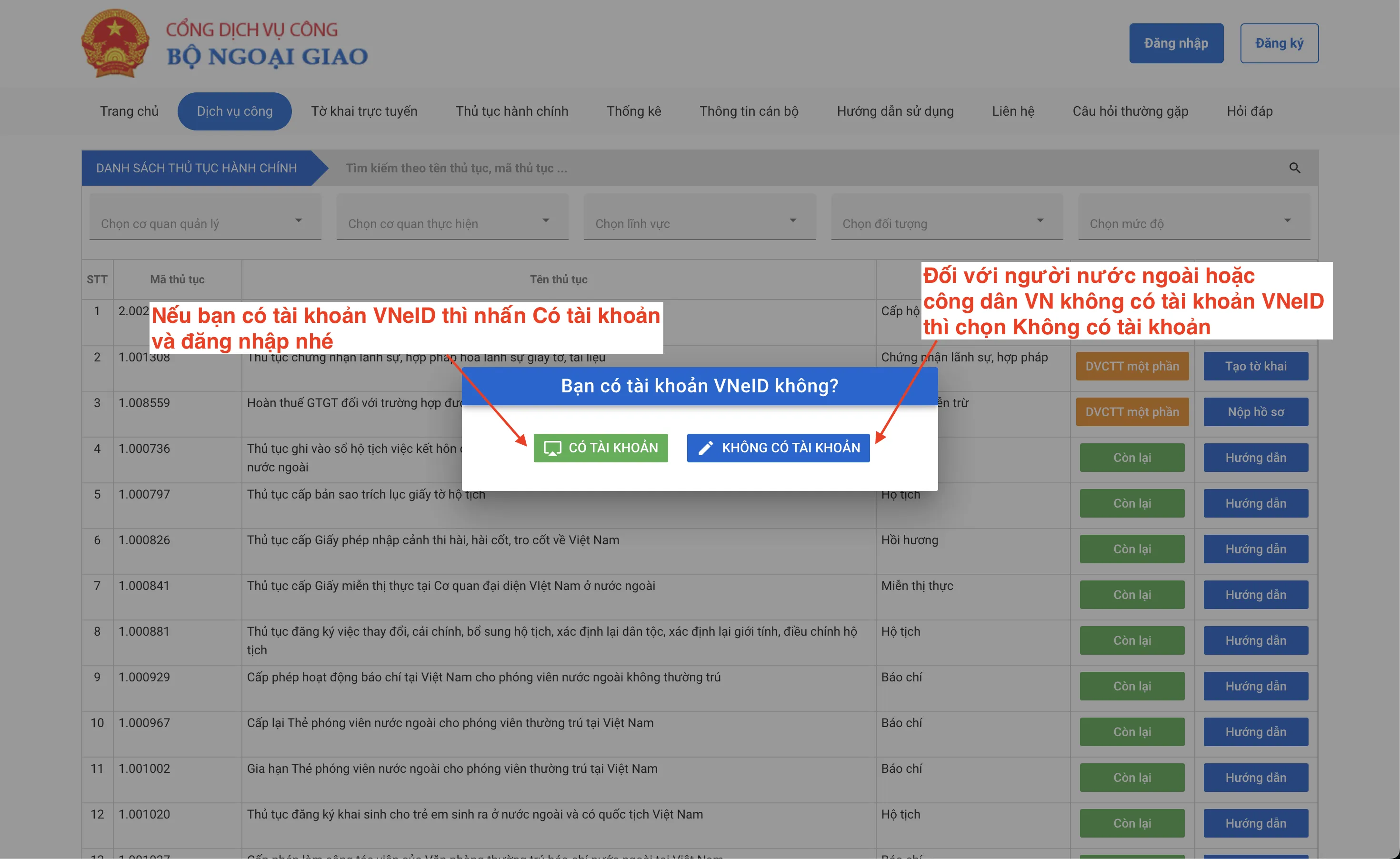Click the procedure search input field
Viewport: 1400px width, 859px height.
pos(795,168)
